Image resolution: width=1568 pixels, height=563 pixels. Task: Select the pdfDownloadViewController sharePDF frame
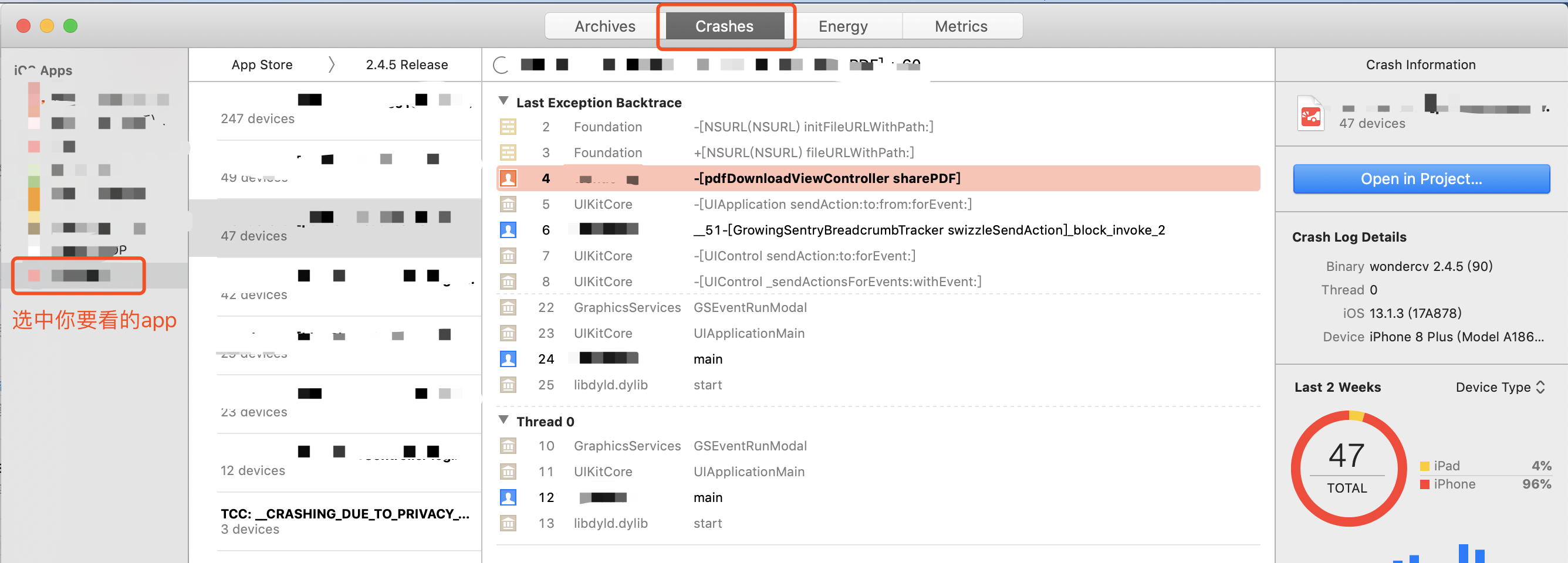[x=878, y=178]
